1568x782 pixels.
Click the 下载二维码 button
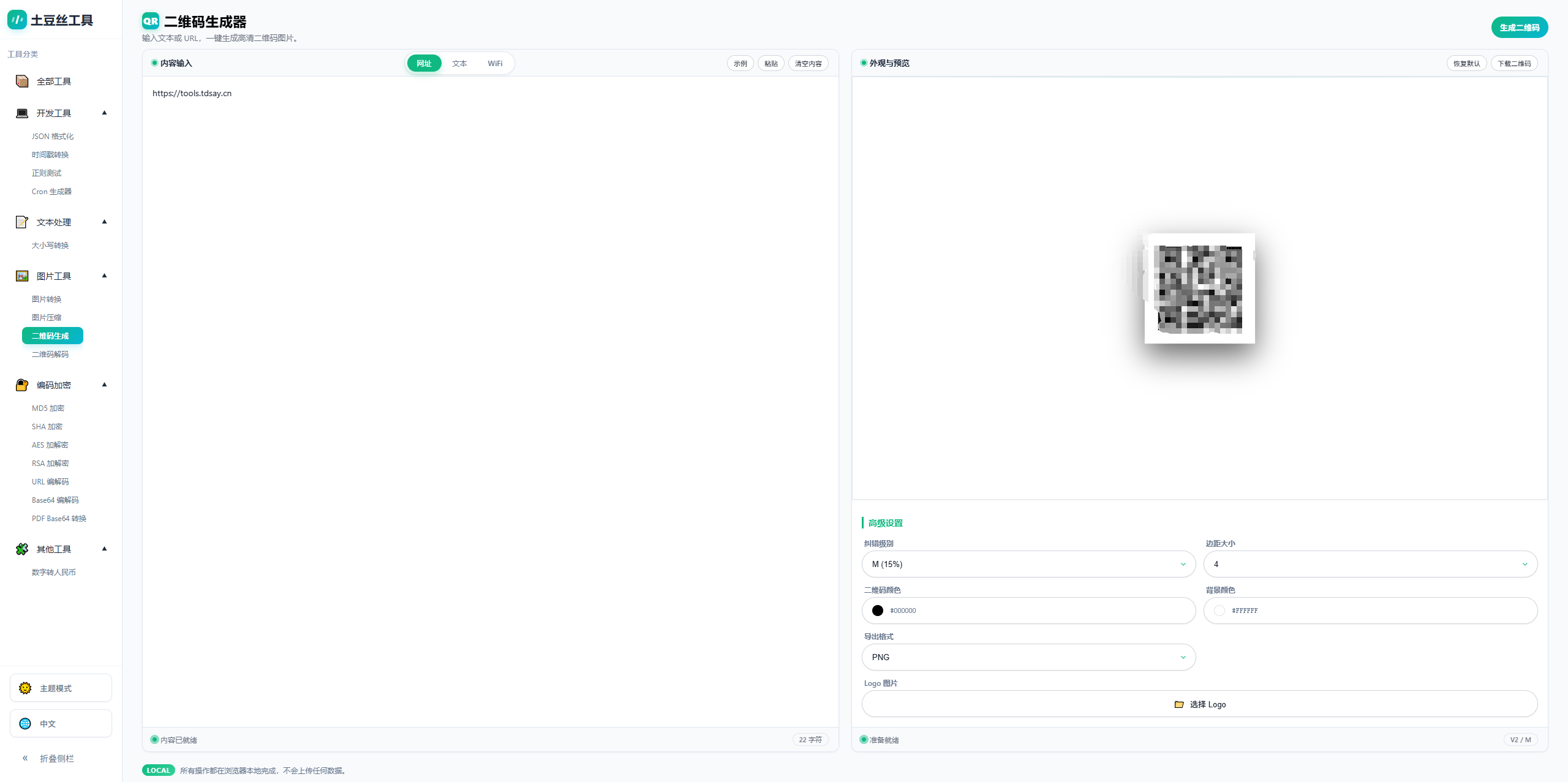(1514, 64)
